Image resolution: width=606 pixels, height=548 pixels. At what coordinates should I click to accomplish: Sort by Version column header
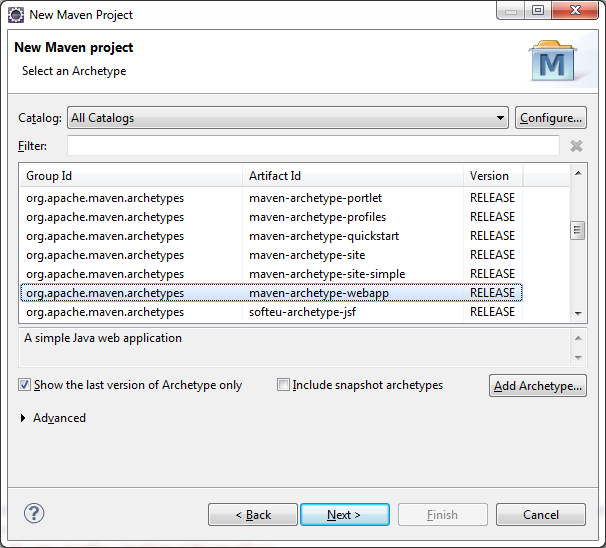tap(493, 176)
